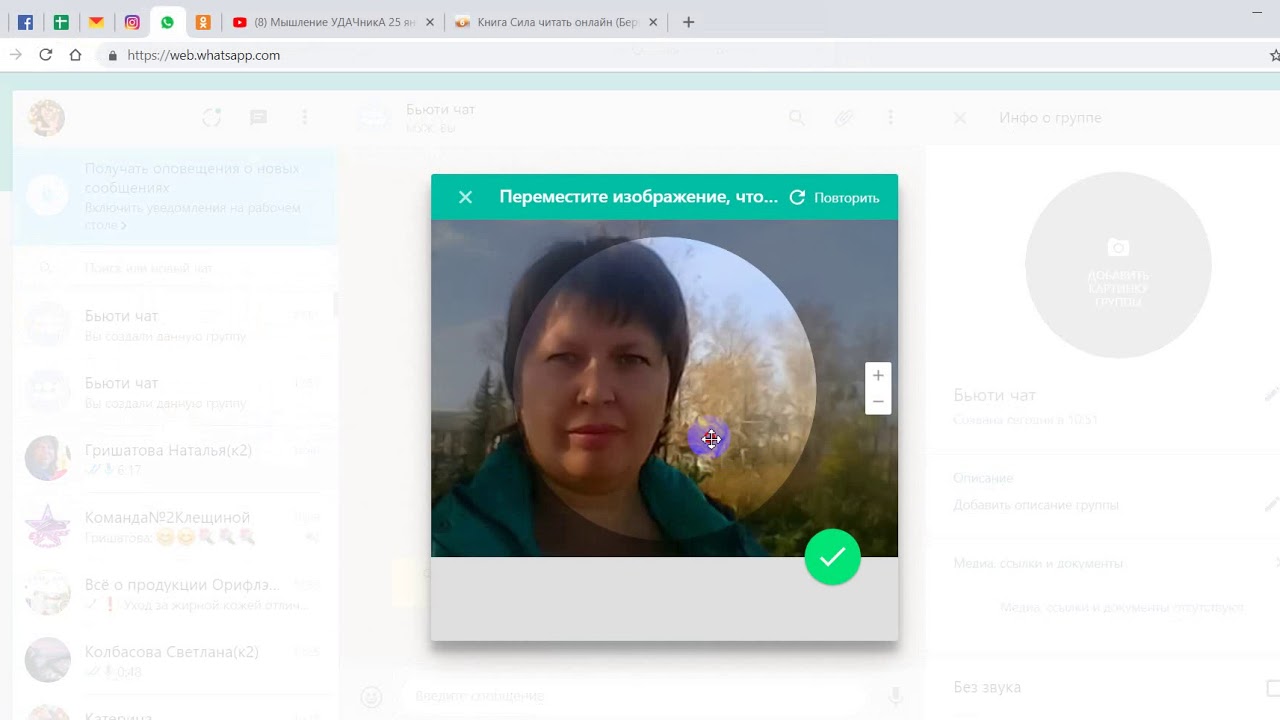The height and width of the screenshot is (720, 1280).
Task: Click the address bar with web.whatsapp.com
Action: 680,55
